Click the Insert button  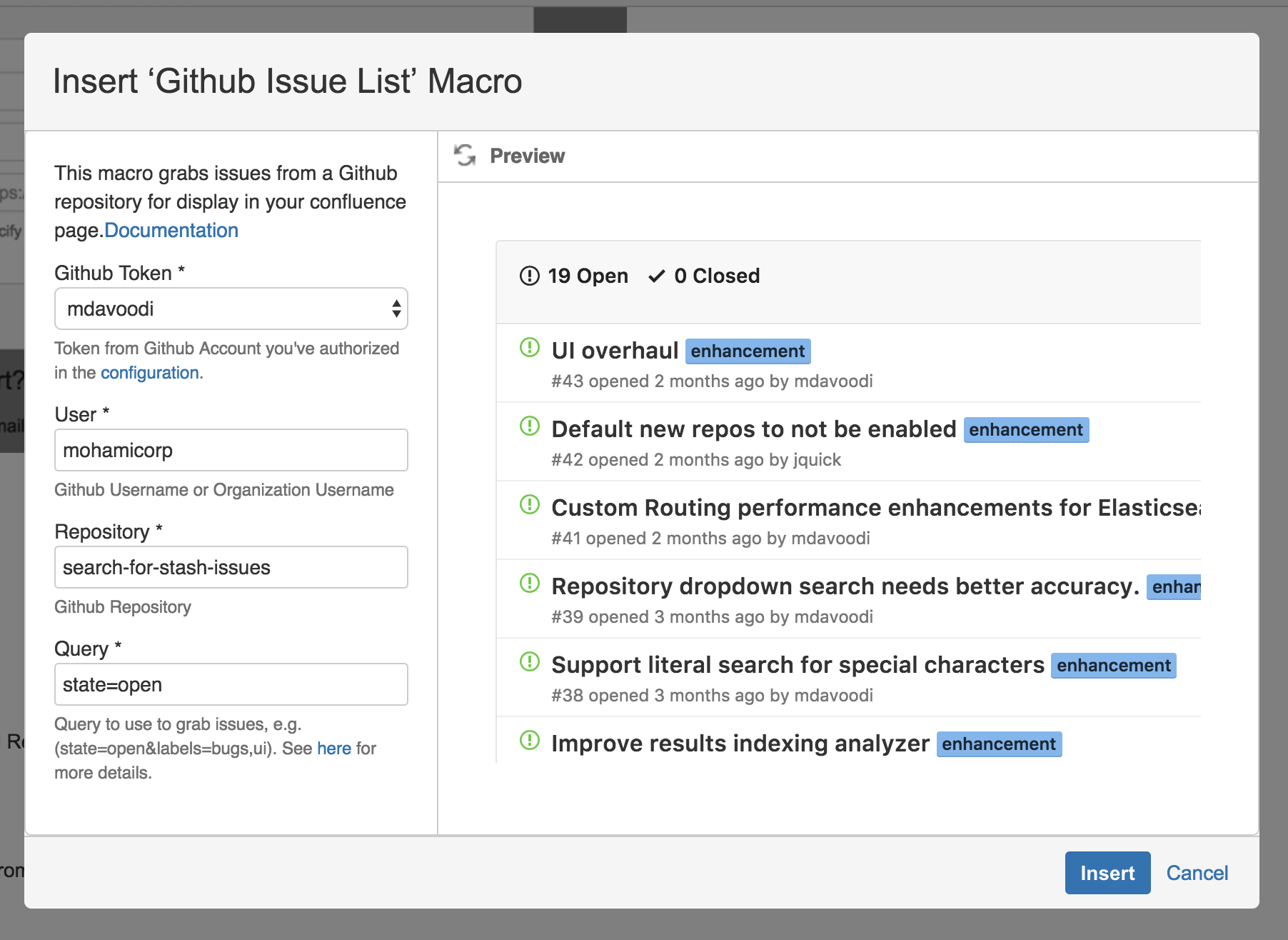1107,873
